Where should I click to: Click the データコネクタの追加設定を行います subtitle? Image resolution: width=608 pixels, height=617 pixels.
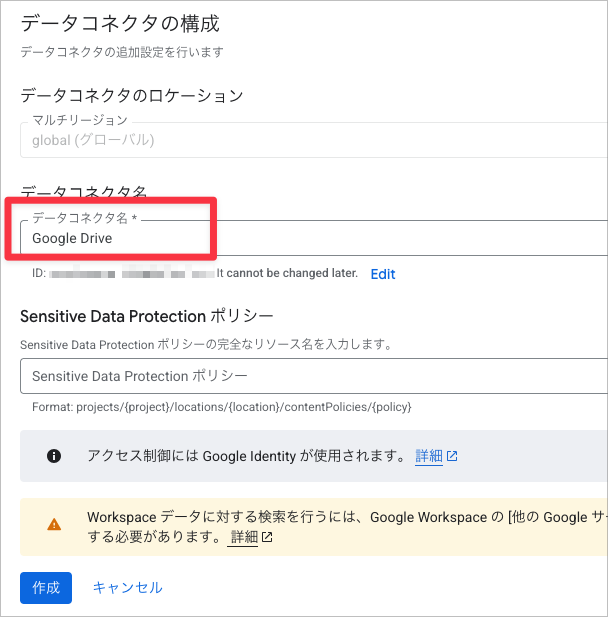pyautogui.click(x=122, y=52)
